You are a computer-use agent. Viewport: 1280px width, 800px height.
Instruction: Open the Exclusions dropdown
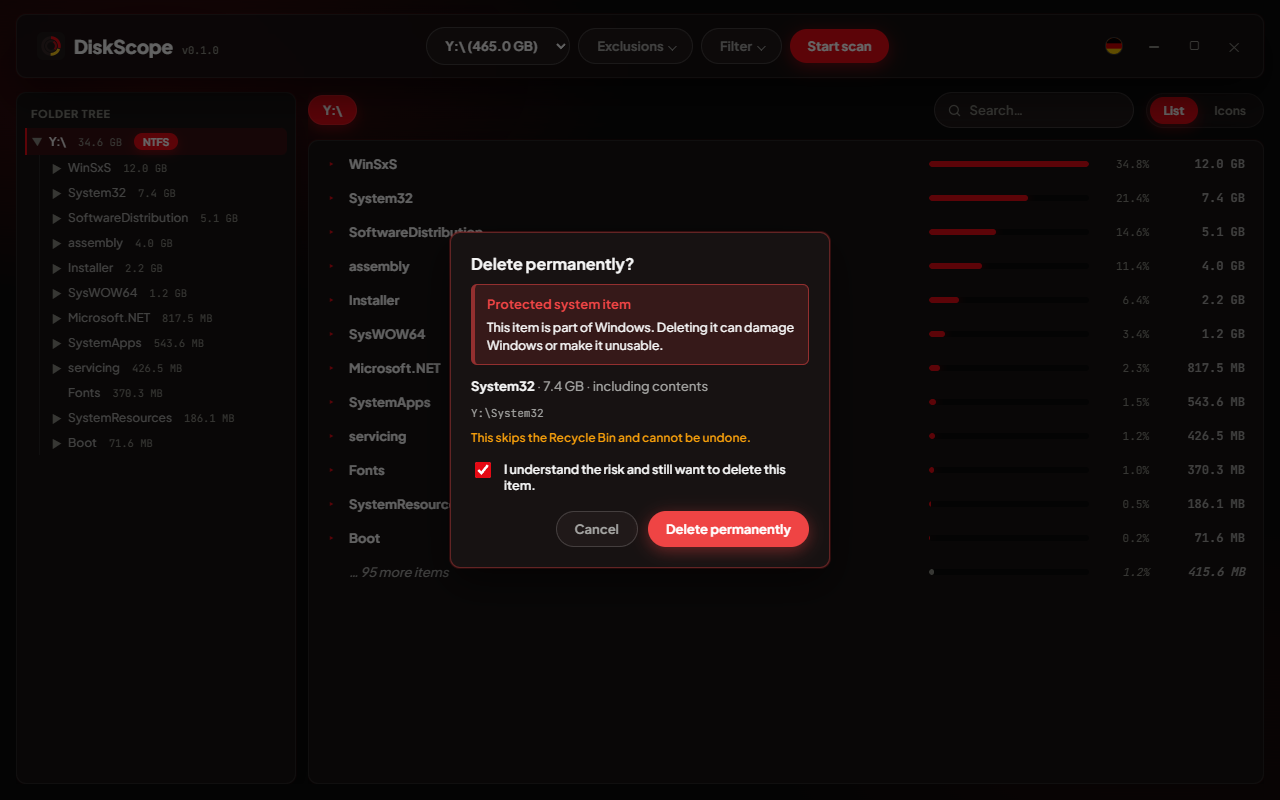point(636,46)
